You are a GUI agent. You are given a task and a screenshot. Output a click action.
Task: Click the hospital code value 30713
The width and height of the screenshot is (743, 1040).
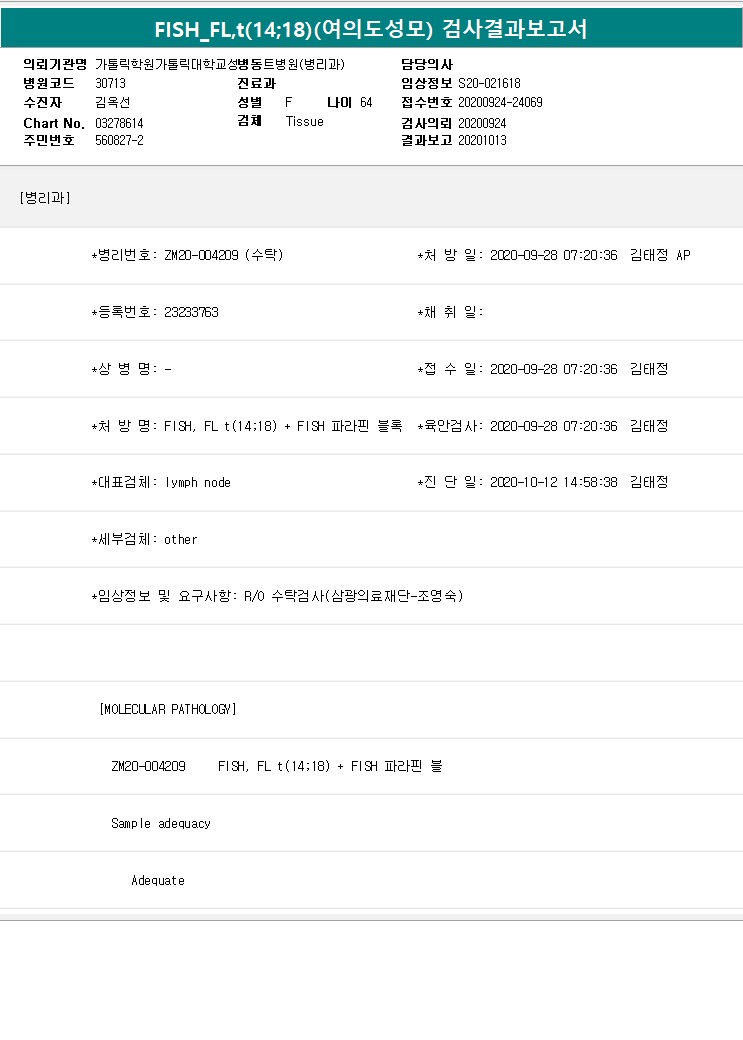(x=110, y=83)
